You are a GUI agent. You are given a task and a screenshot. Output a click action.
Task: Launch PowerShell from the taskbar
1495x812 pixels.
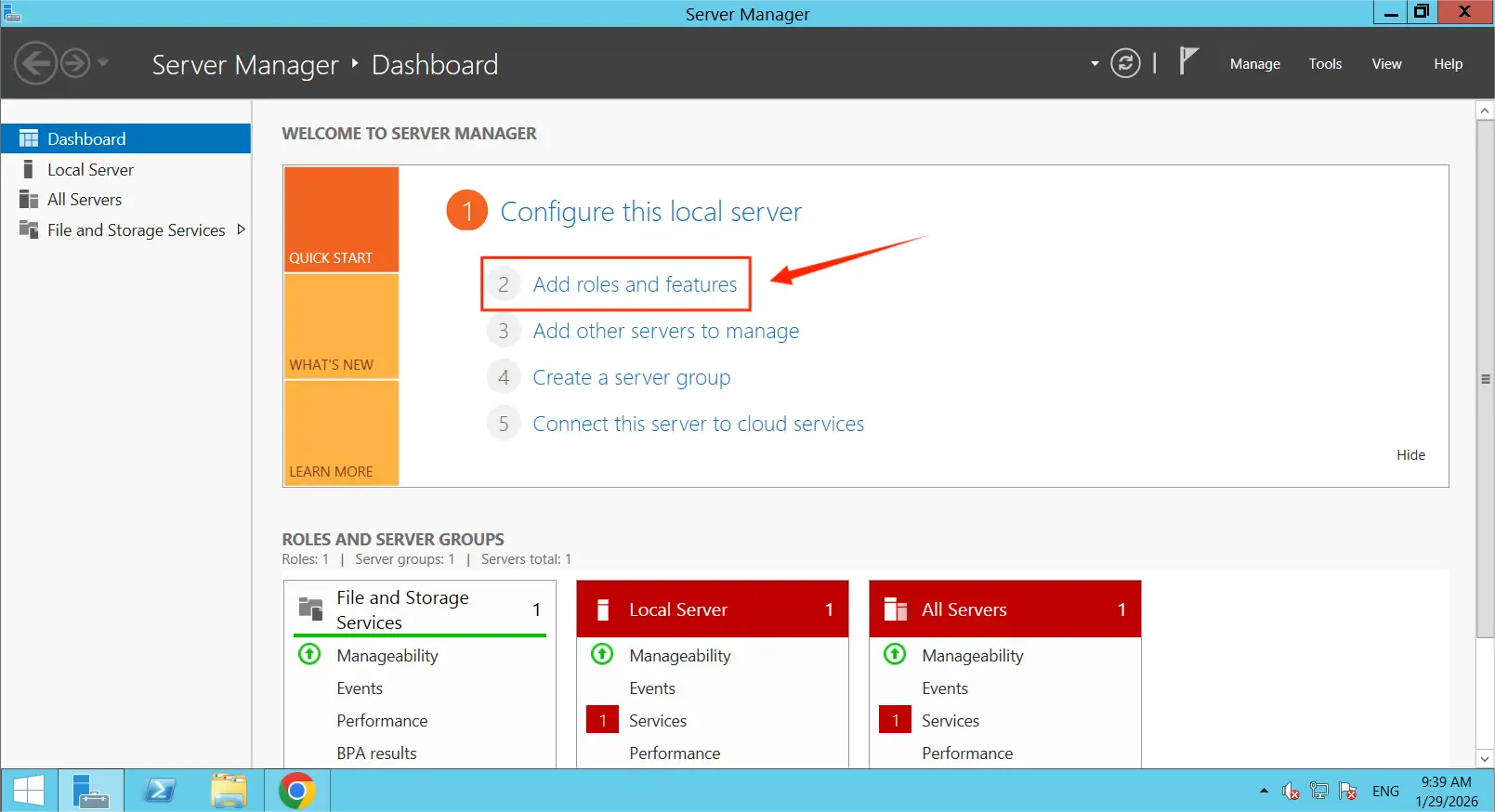coord(160,791)
